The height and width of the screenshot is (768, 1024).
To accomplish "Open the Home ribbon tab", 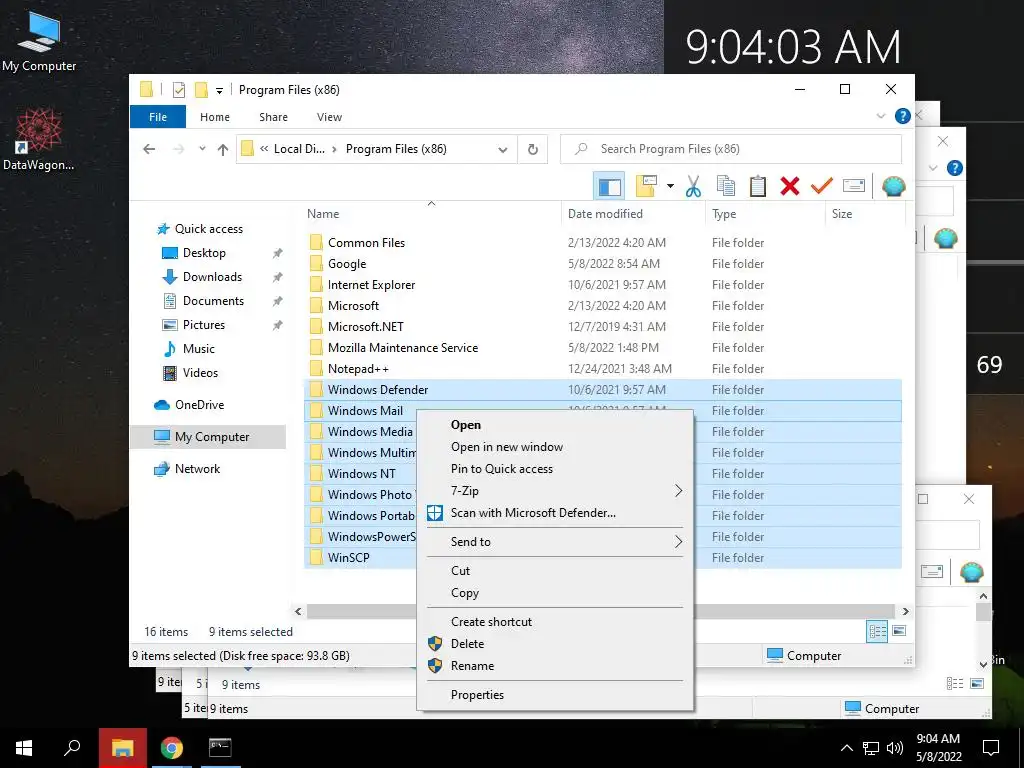I will pos(215,117).
